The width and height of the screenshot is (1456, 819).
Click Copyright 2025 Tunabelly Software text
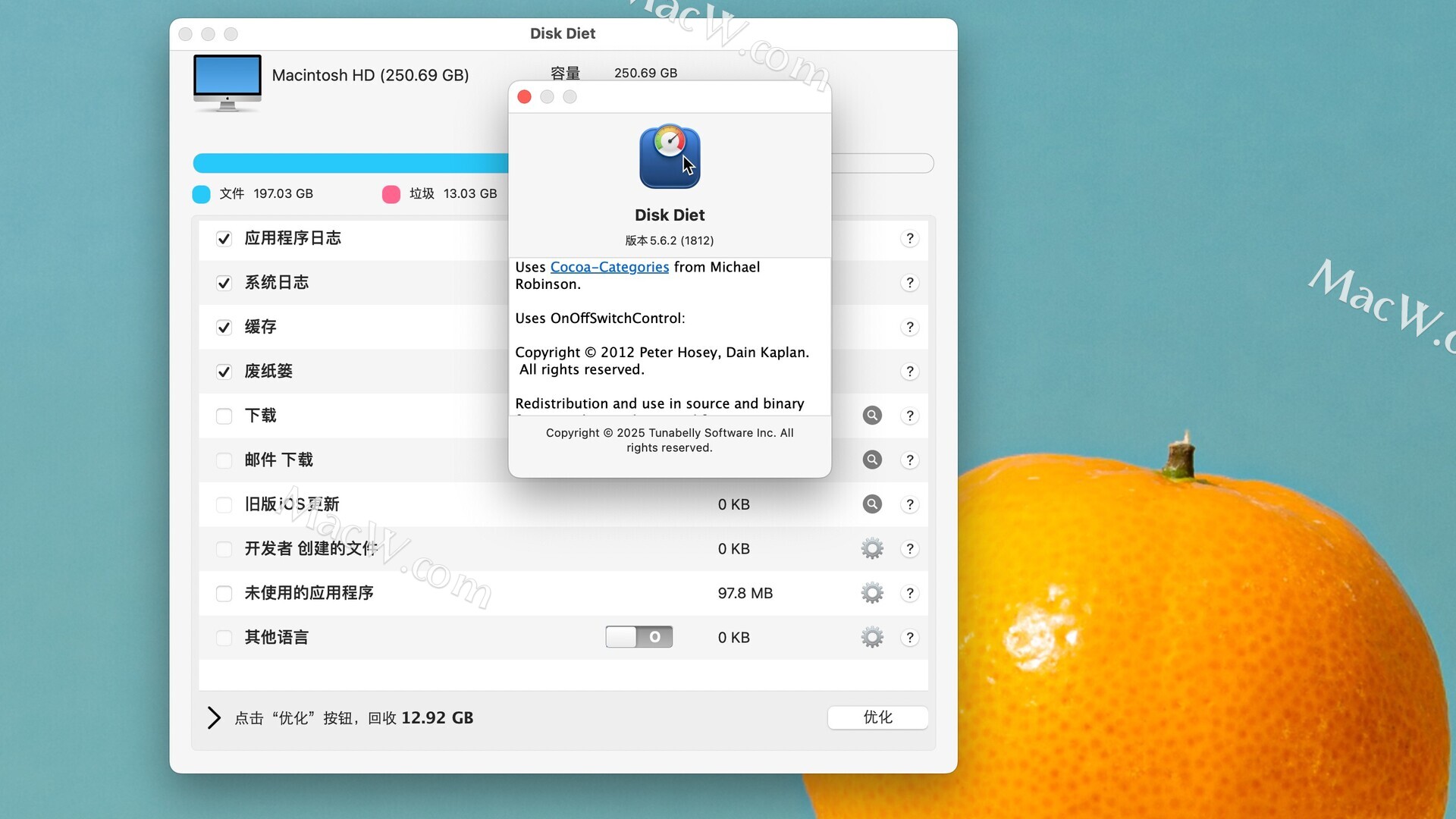click(x=670, y=441)
